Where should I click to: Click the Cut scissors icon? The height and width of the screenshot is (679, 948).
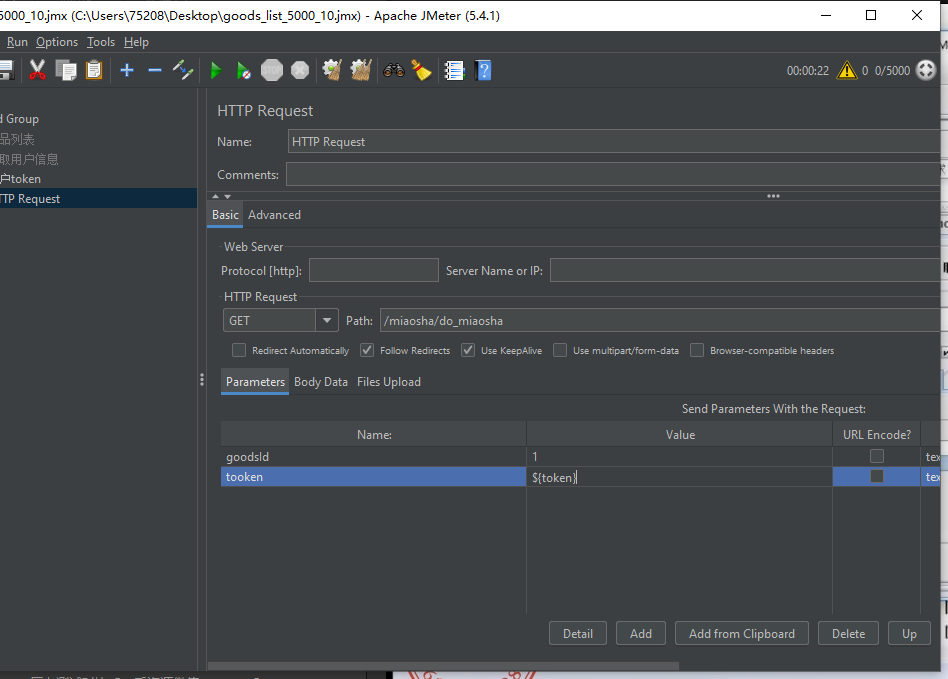[x=37, y=70]
